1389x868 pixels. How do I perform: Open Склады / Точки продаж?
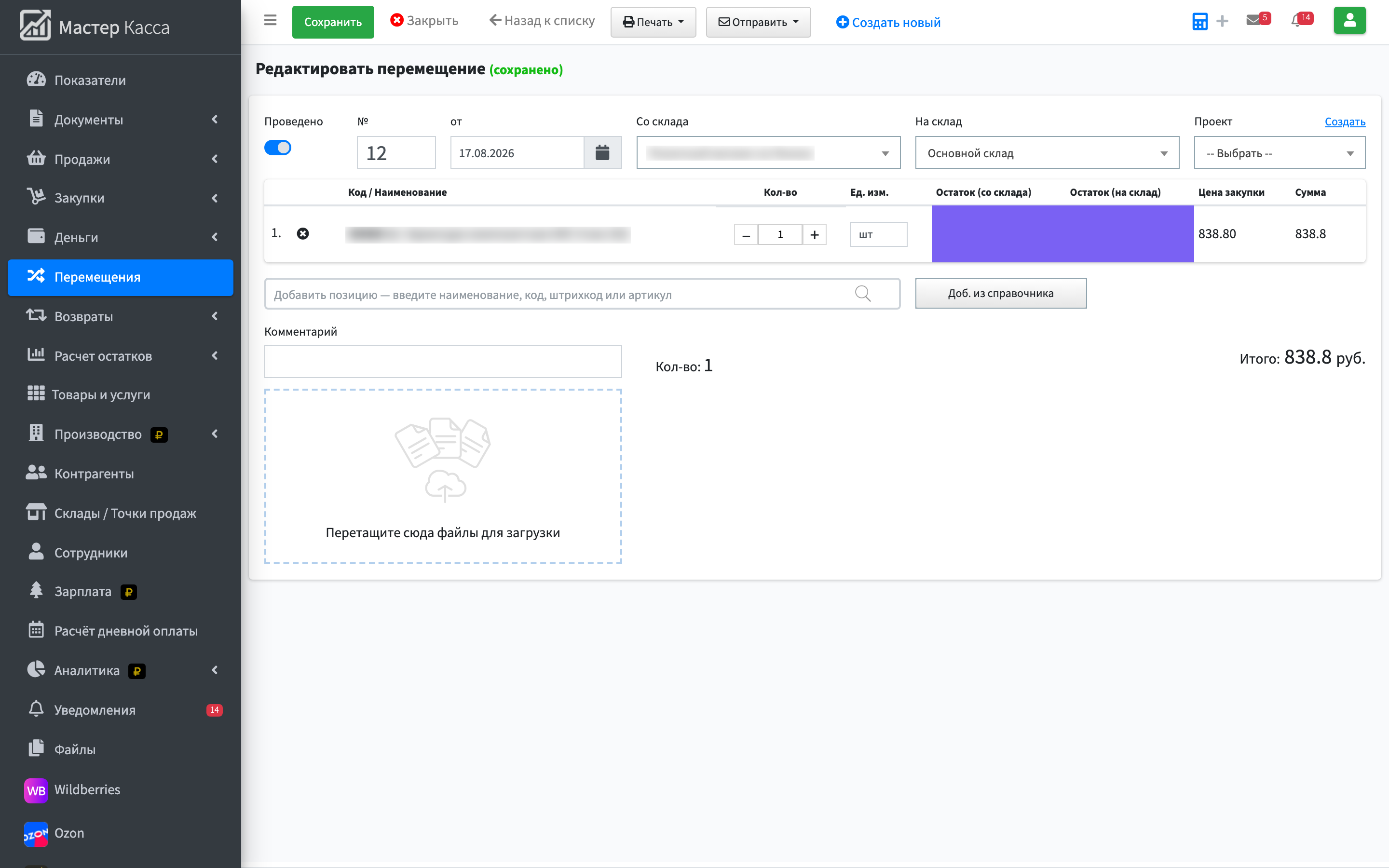pyautogui.click(x=121, y=513)
